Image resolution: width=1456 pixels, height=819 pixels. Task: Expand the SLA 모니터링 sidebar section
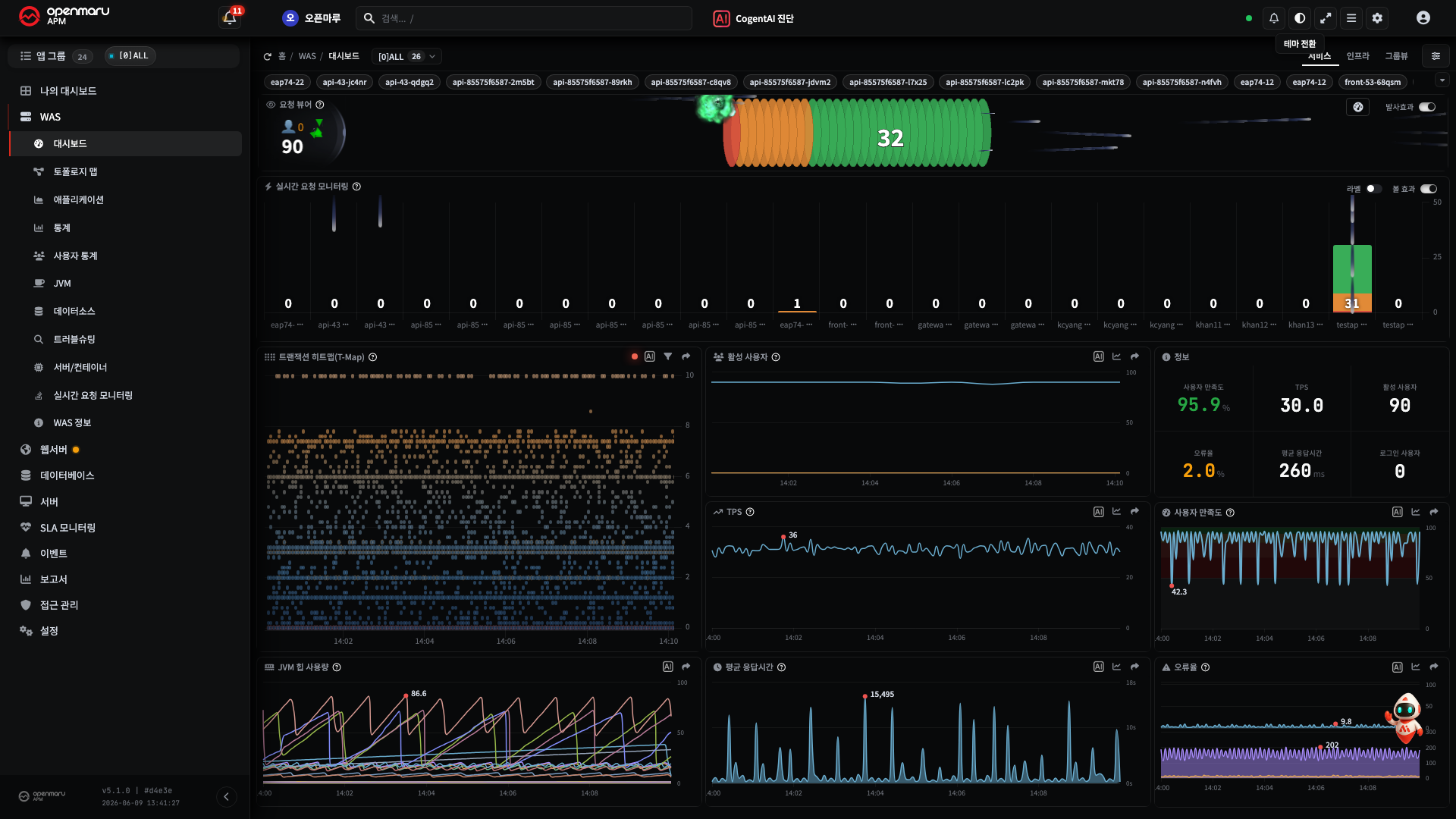coord(67,528)
